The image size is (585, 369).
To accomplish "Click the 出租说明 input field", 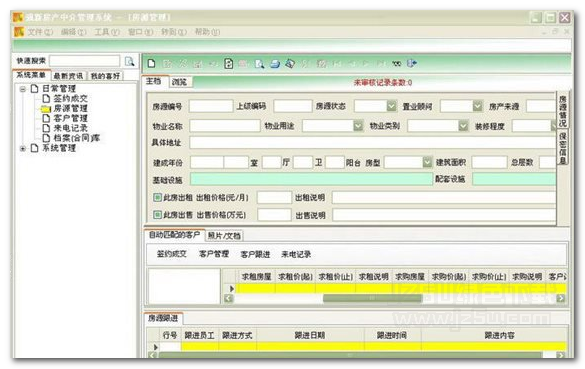I will tap(444, 197).
